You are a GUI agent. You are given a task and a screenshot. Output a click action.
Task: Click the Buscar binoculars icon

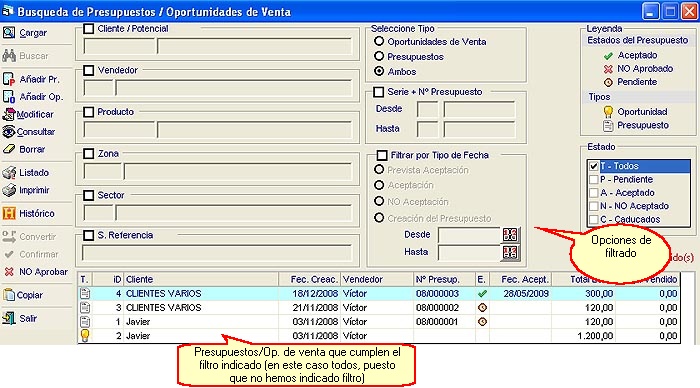(x=9, y=56)
